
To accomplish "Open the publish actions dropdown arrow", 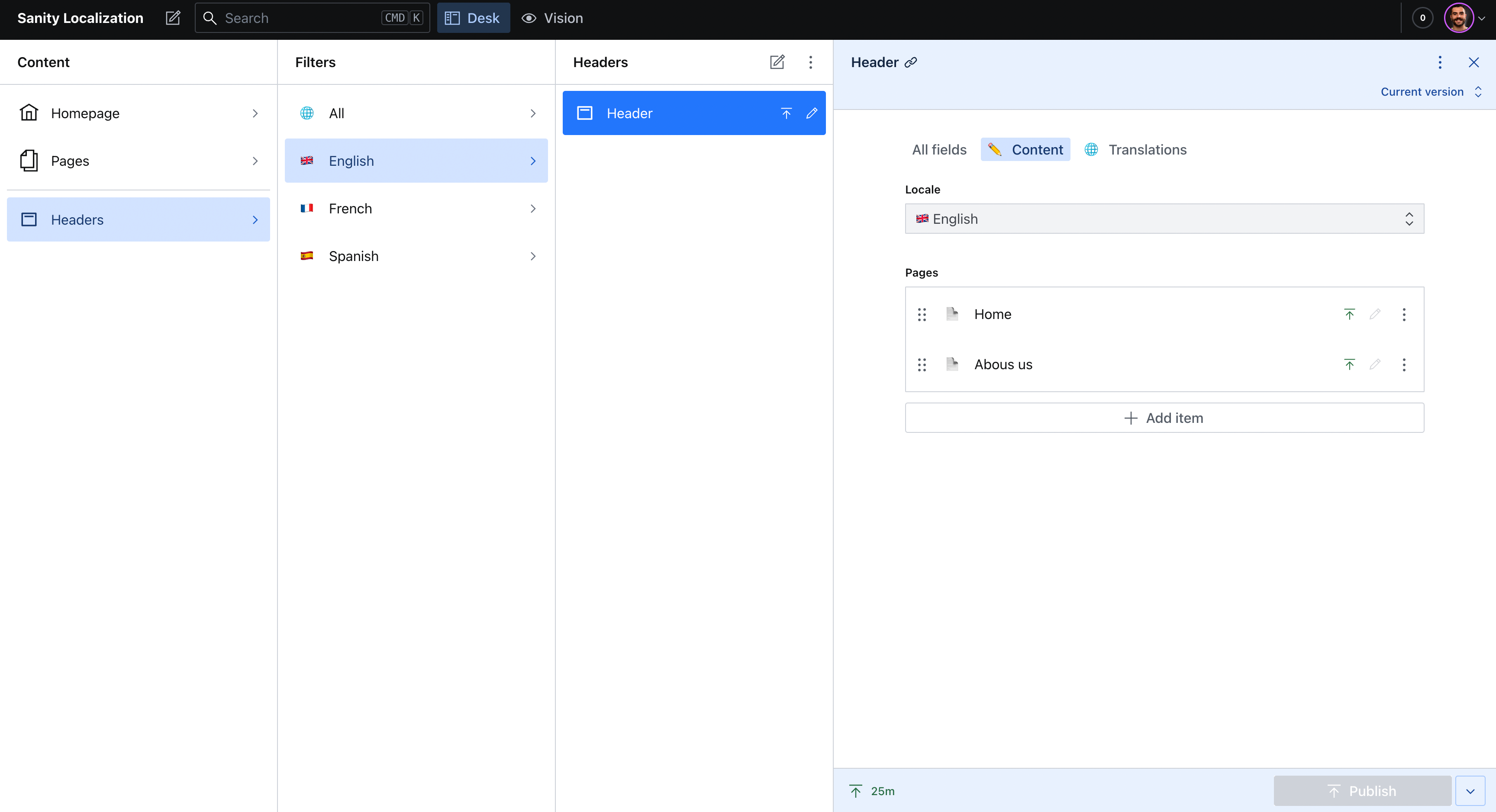I will pyautogui.click(x=1470, y=791).
